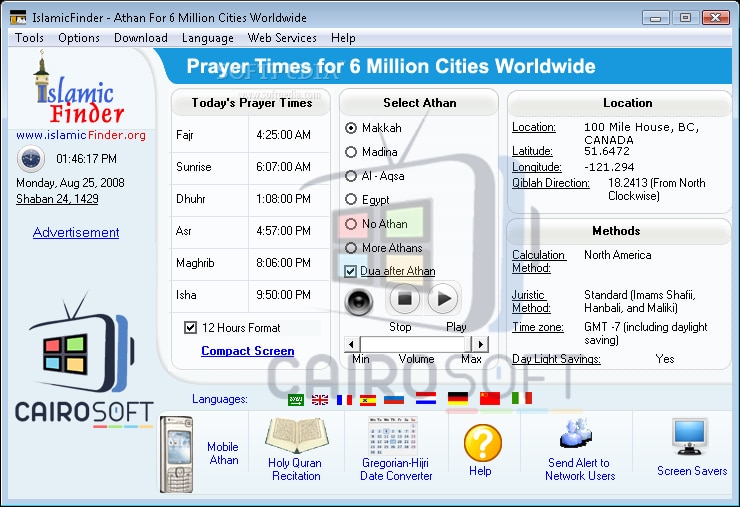
Task: Open Mobile Athan link
Action: point(223,453)
